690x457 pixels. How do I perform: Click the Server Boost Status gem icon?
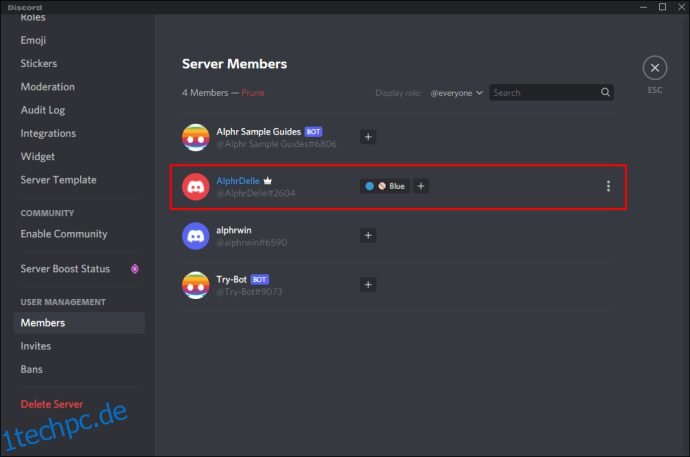[x=135, y=269]
